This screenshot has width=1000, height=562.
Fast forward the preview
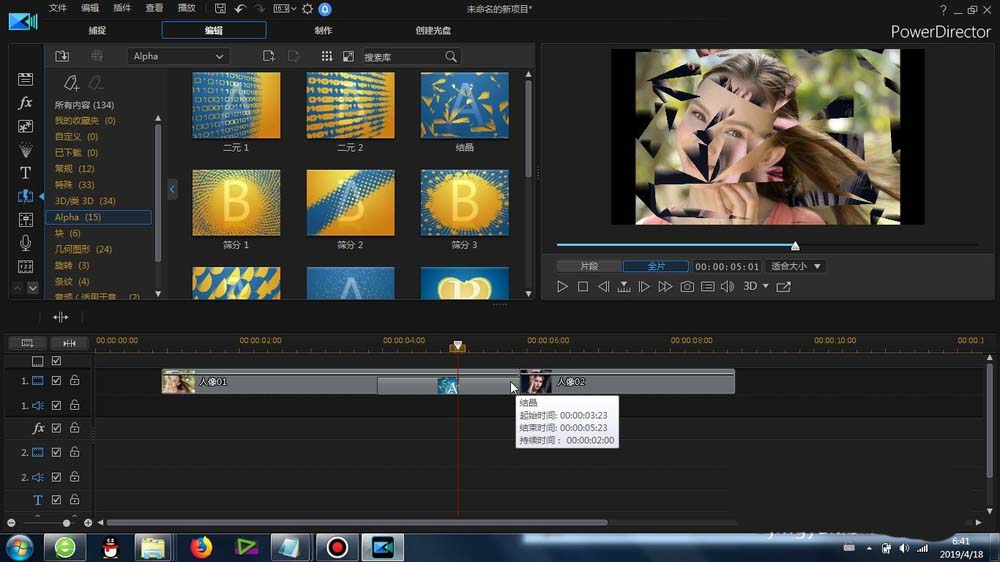[x=665, y=286]
